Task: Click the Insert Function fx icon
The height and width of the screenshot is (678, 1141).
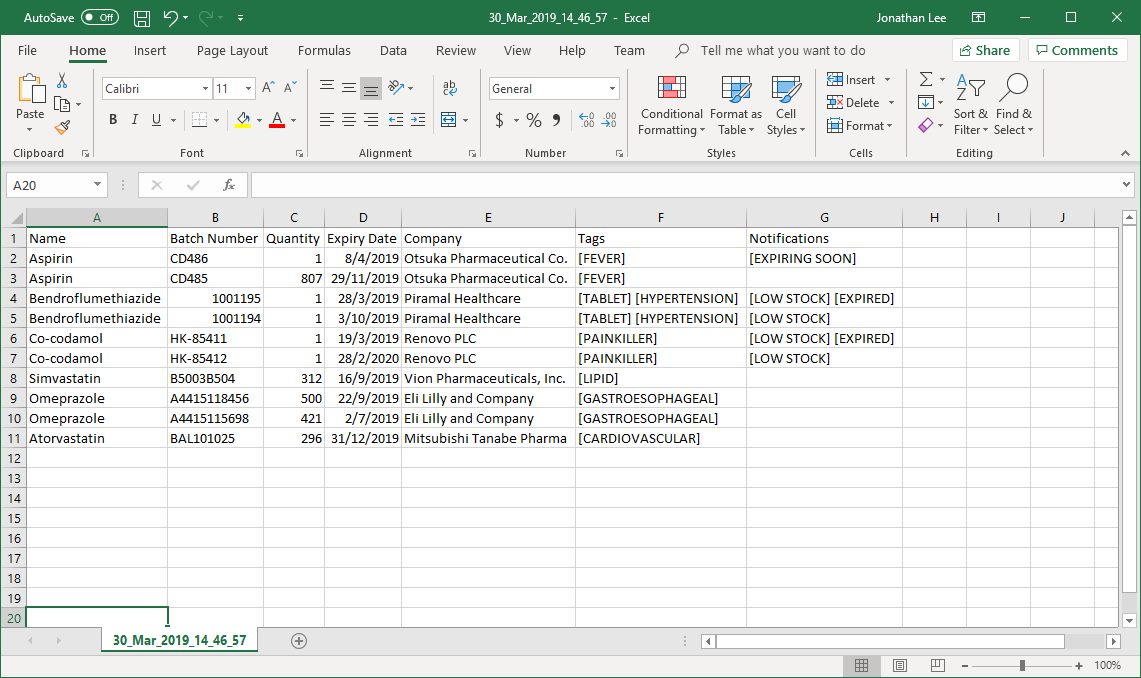Action: [x=228, y=185]
